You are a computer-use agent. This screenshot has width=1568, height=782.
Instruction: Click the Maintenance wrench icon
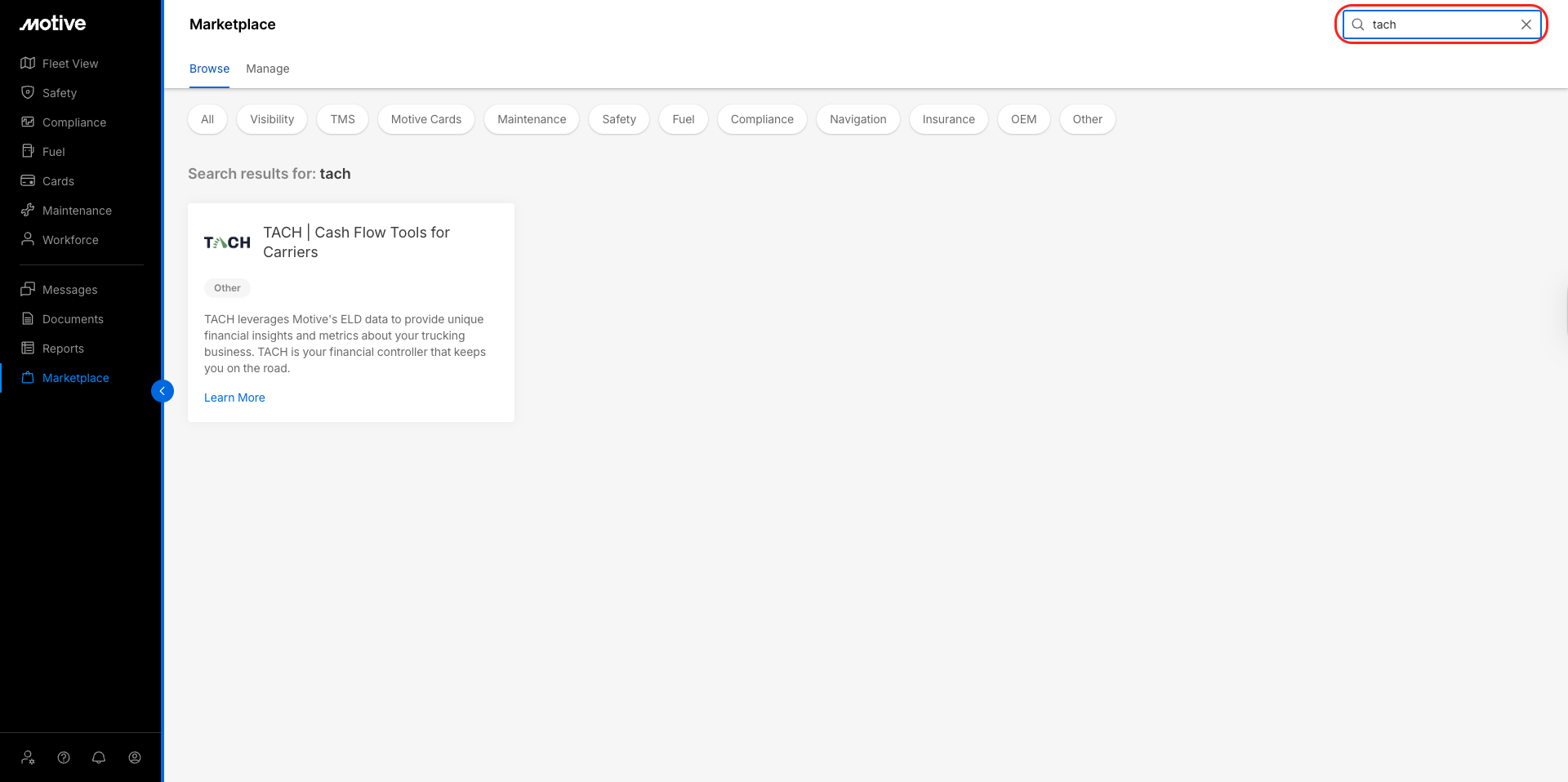pyautogui.click(x=28, y=210)
